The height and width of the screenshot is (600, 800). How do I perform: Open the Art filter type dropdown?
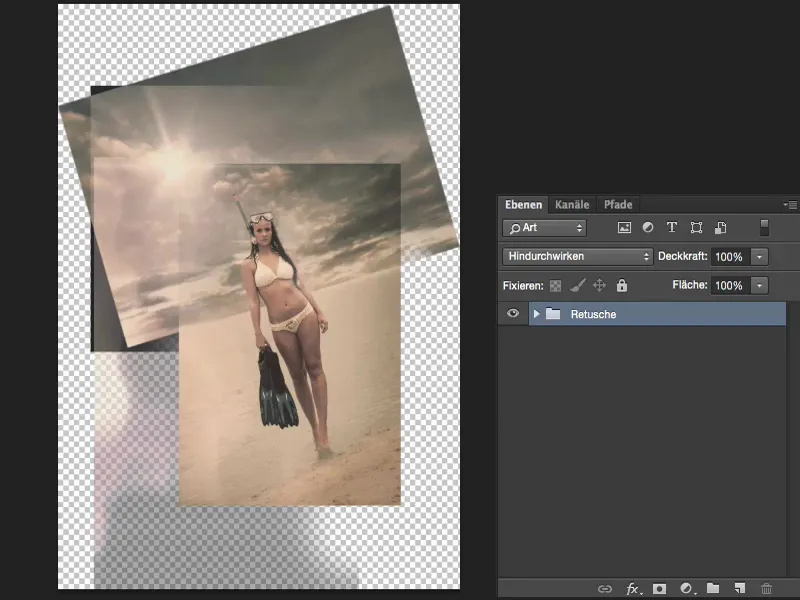pos(544,228)
